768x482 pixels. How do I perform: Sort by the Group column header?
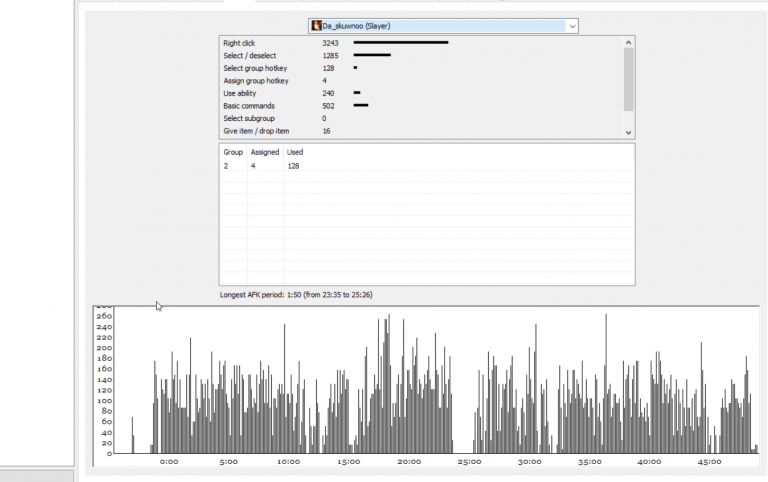(233, 152)
